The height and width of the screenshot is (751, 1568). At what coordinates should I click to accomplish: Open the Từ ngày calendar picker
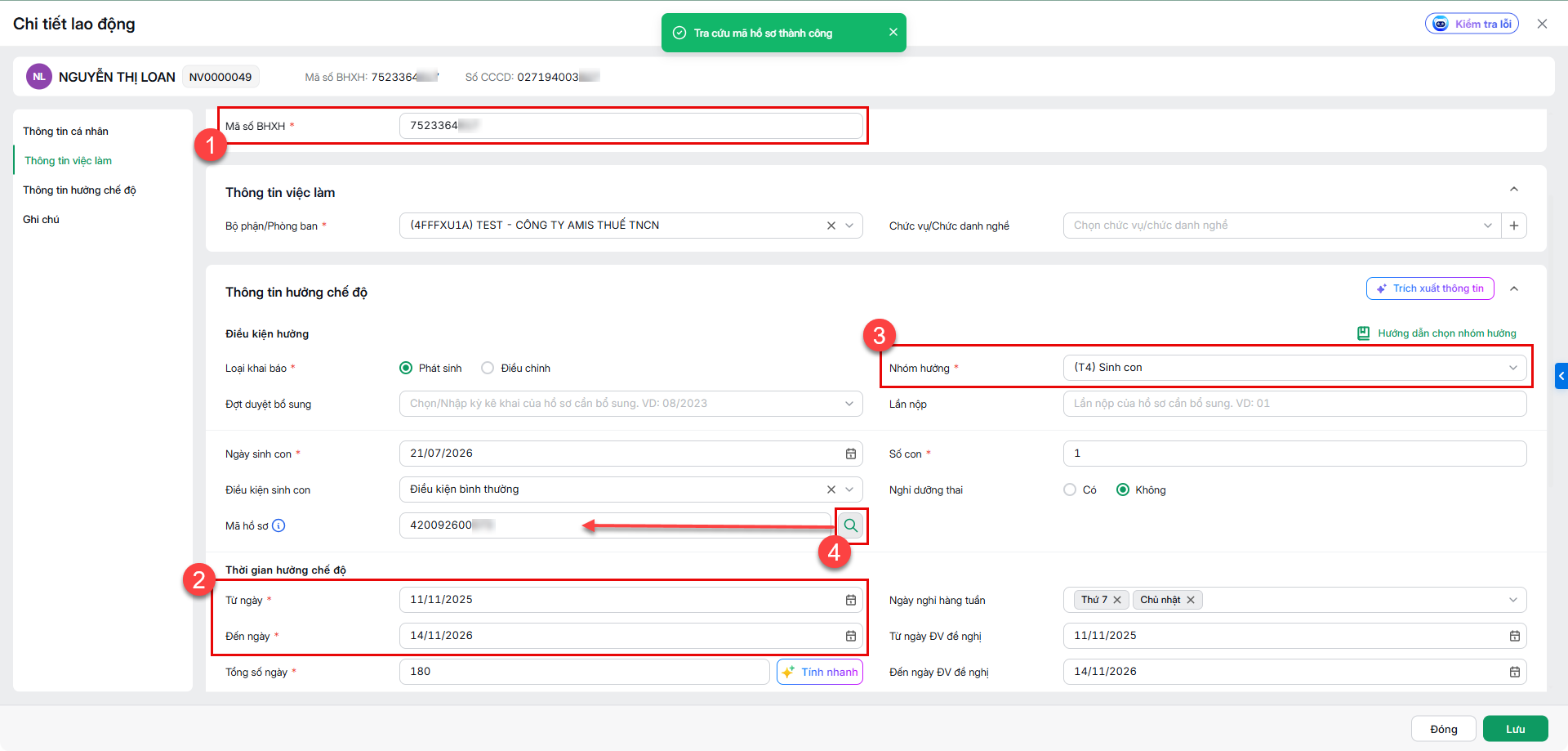(850, 600)
